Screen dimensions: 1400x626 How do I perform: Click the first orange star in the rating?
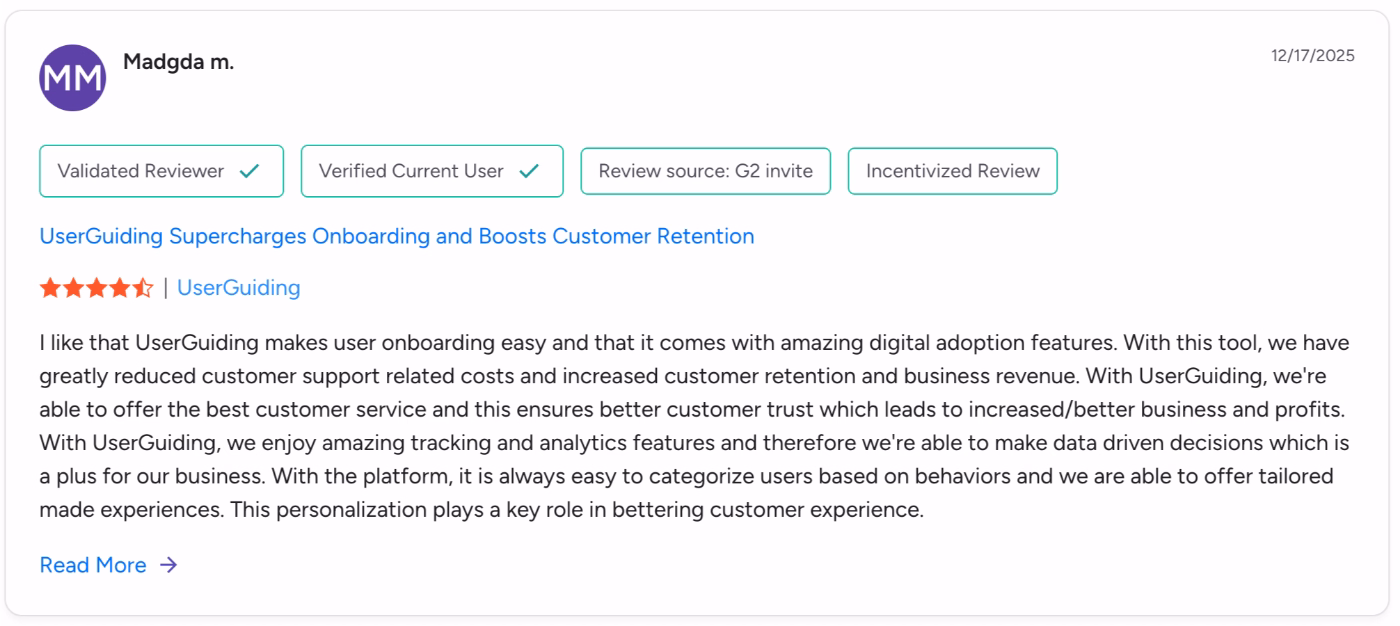tap(50, 287)
